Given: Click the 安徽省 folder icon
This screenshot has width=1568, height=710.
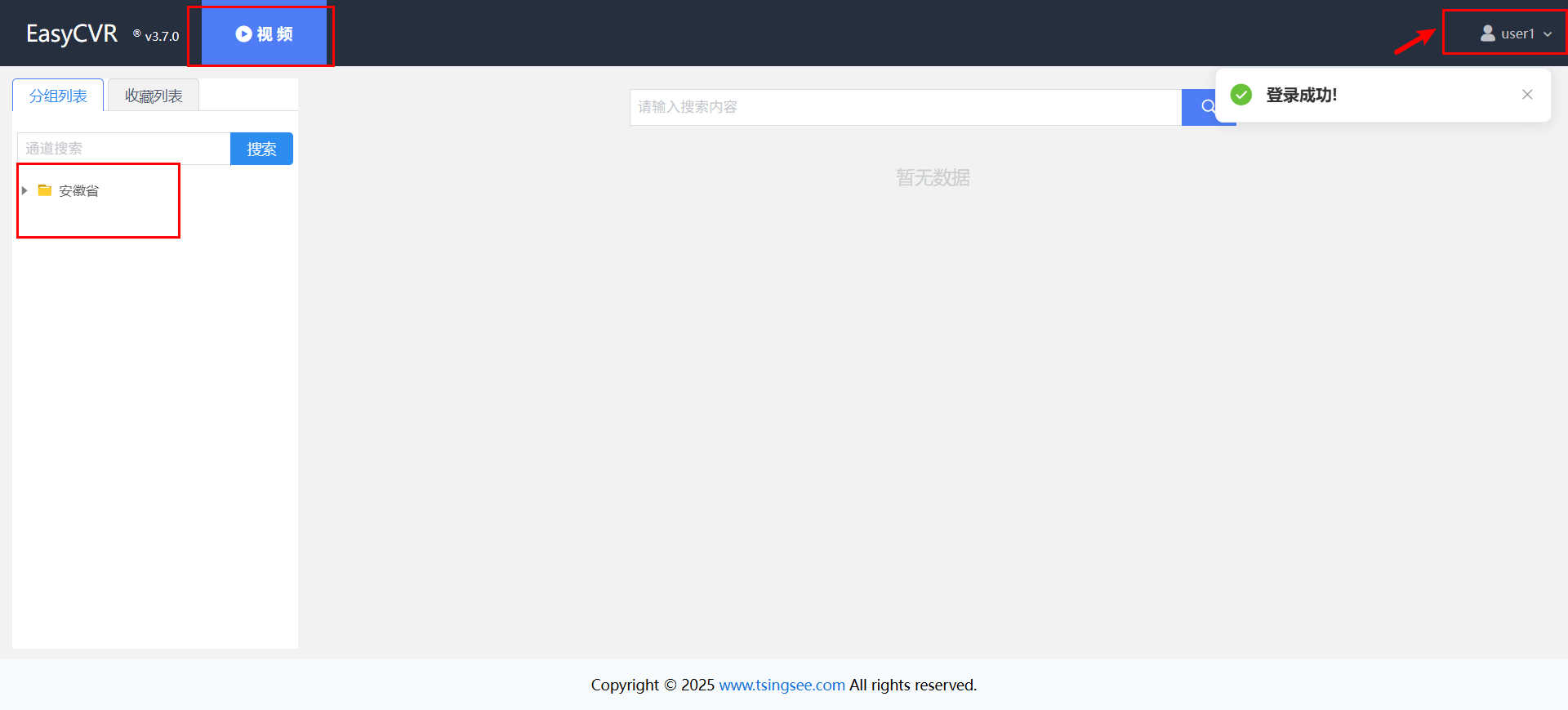Looking at the screenshot, I should coord(45,190).
